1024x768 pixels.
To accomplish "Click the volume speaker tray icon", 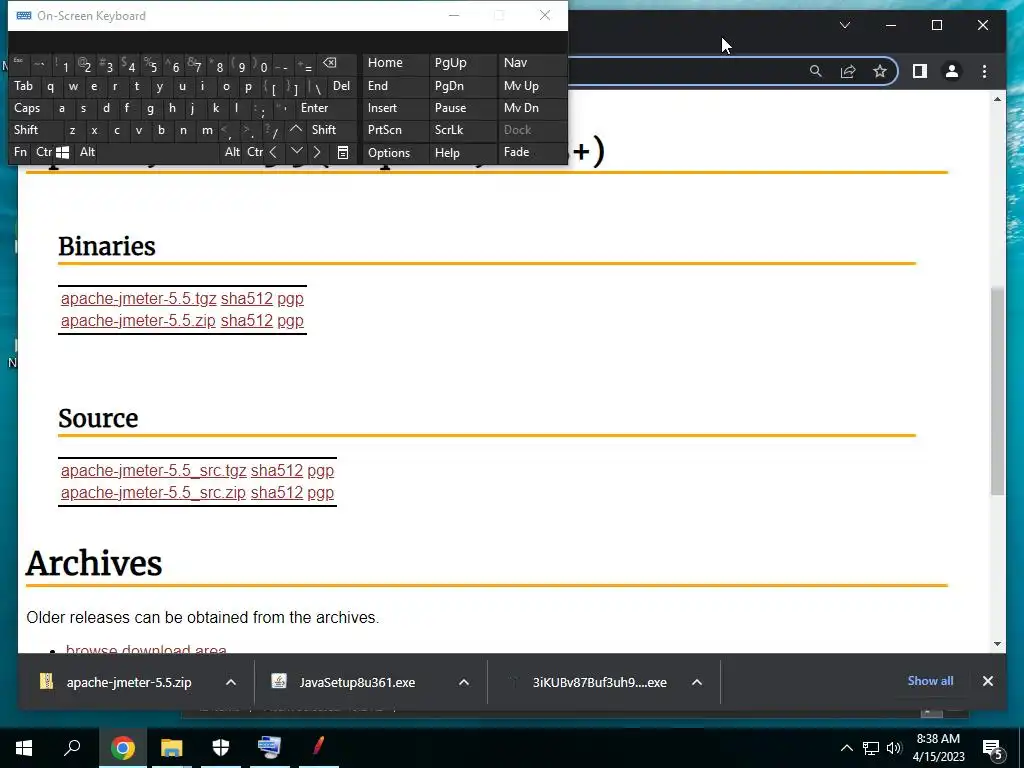I will [x=893, y=748].
